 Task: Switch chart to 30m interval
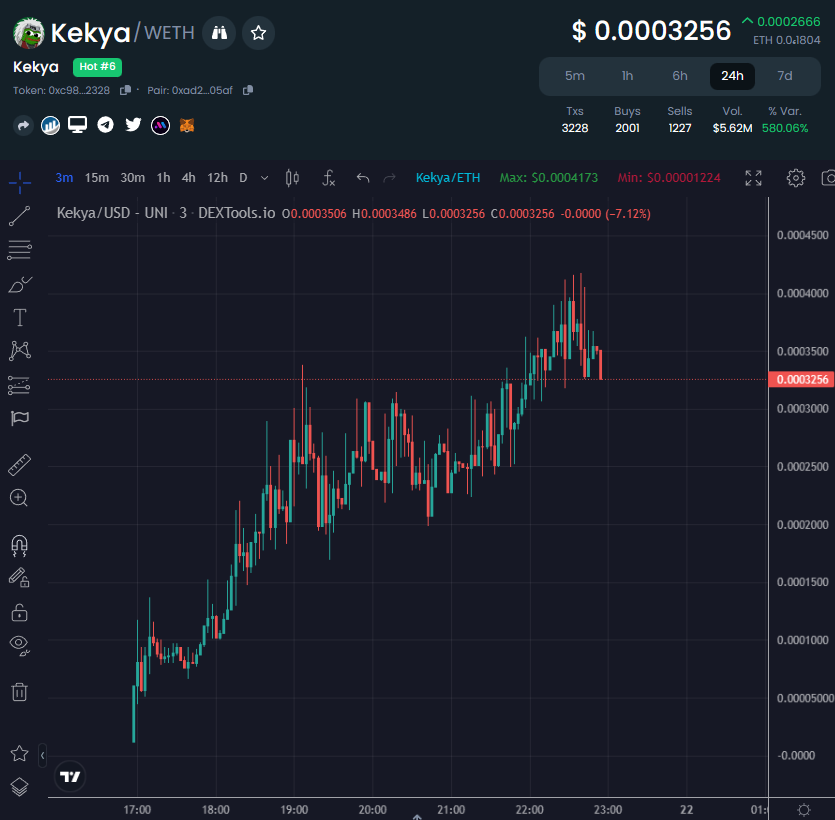click(133, 178)
